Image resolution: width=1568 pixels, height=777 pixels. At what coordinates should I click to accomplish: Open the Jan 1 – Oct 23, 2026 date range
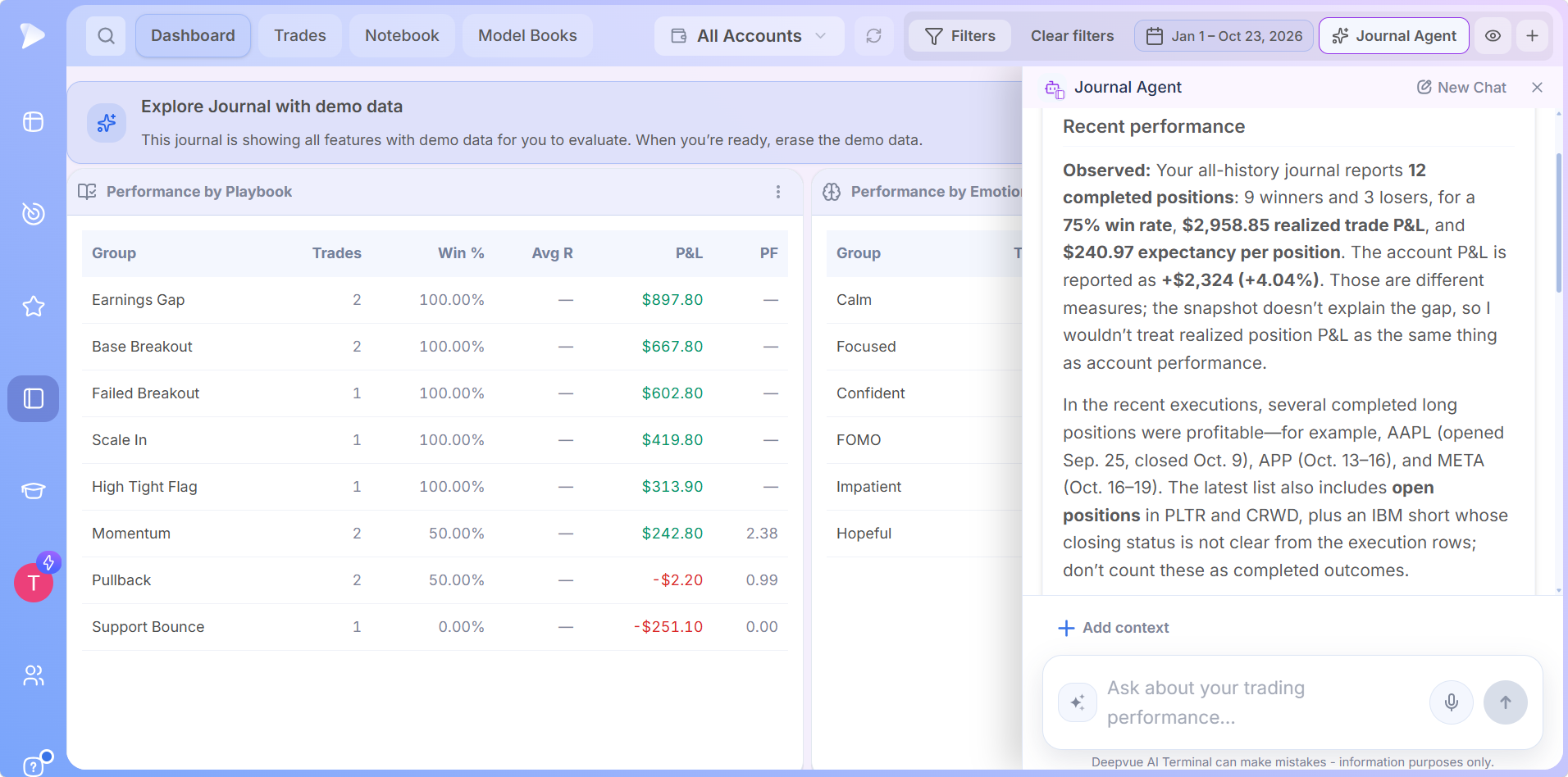coord(1224,36)
